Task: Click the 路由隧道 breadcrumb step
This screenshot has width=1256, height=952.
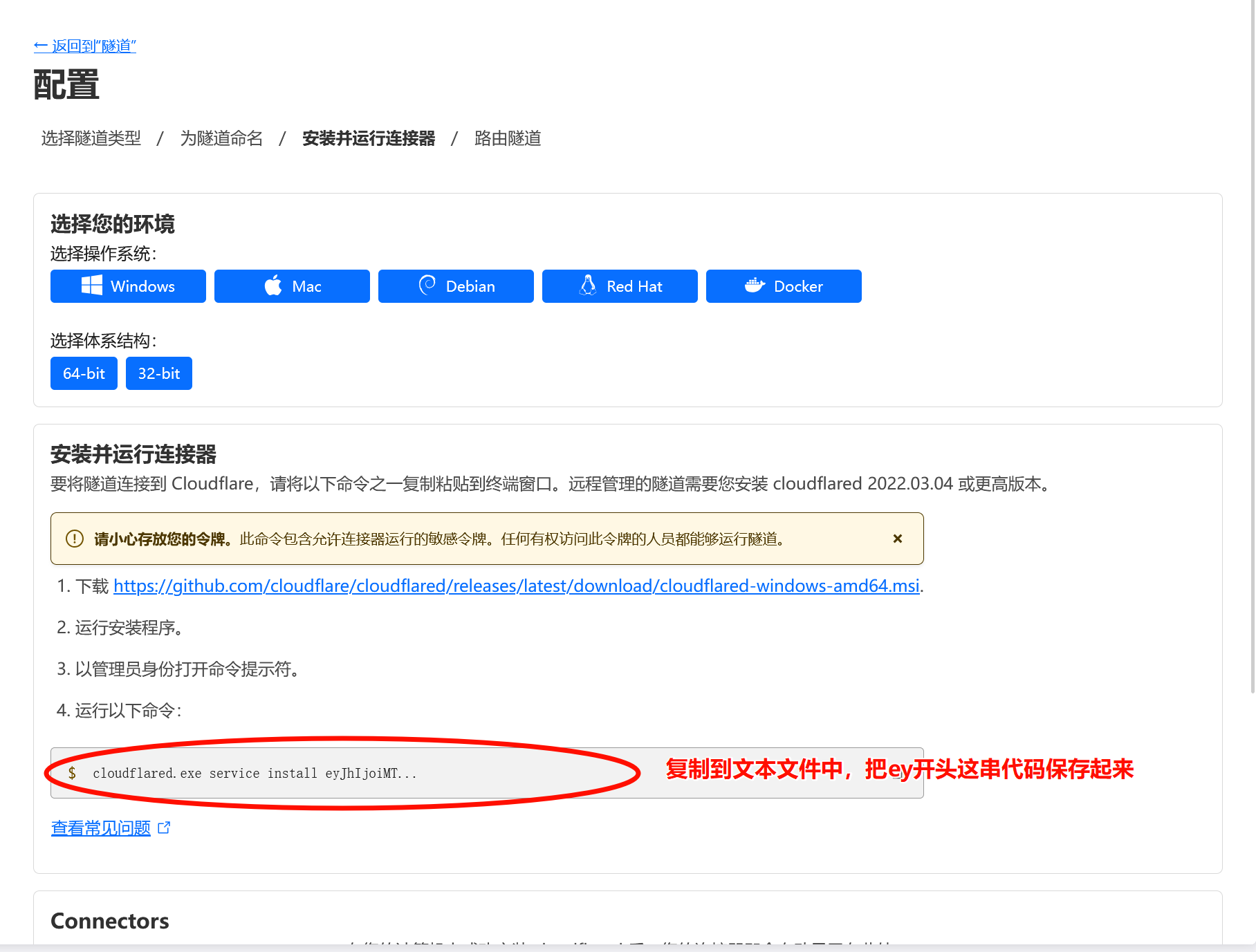Action: point(508,138)
